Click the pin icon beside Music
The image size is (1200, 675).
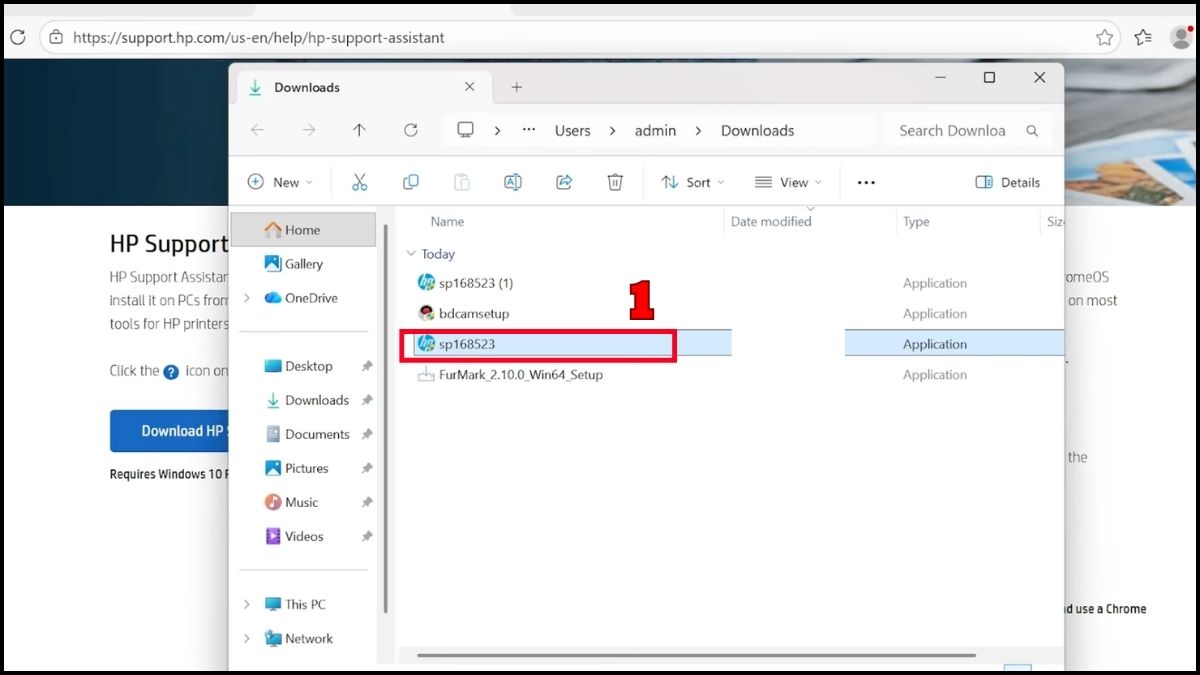(x=367, y=502)
